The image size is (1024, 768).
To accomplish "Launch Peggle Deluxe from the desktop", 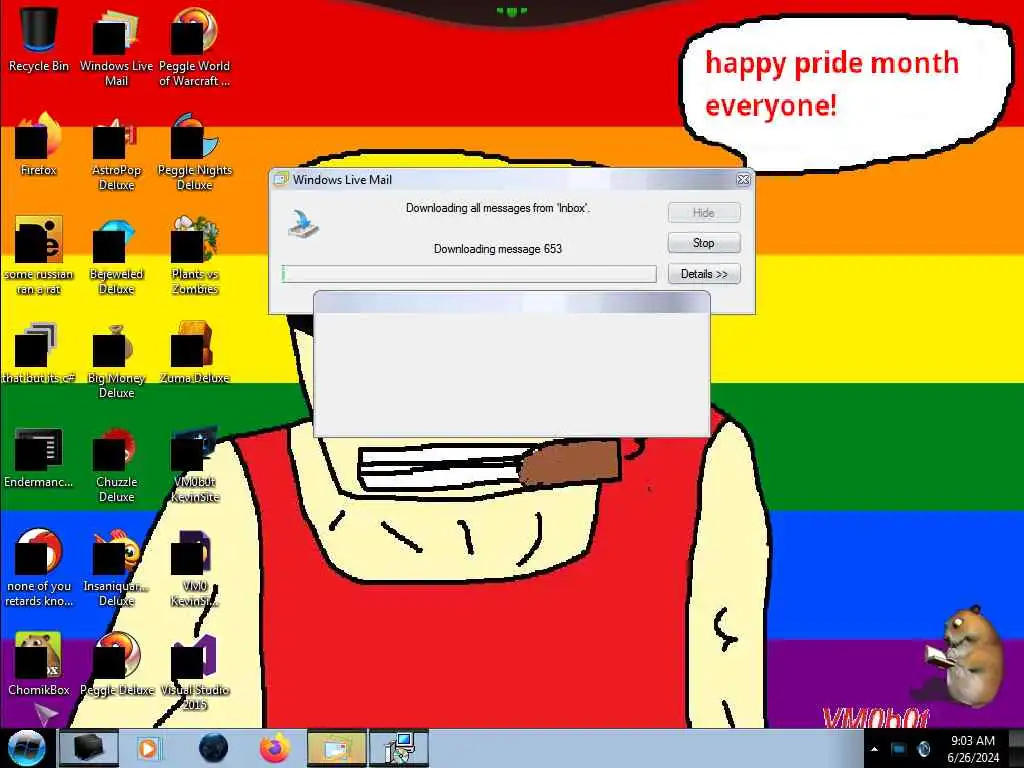I will [x=116, y=663].
